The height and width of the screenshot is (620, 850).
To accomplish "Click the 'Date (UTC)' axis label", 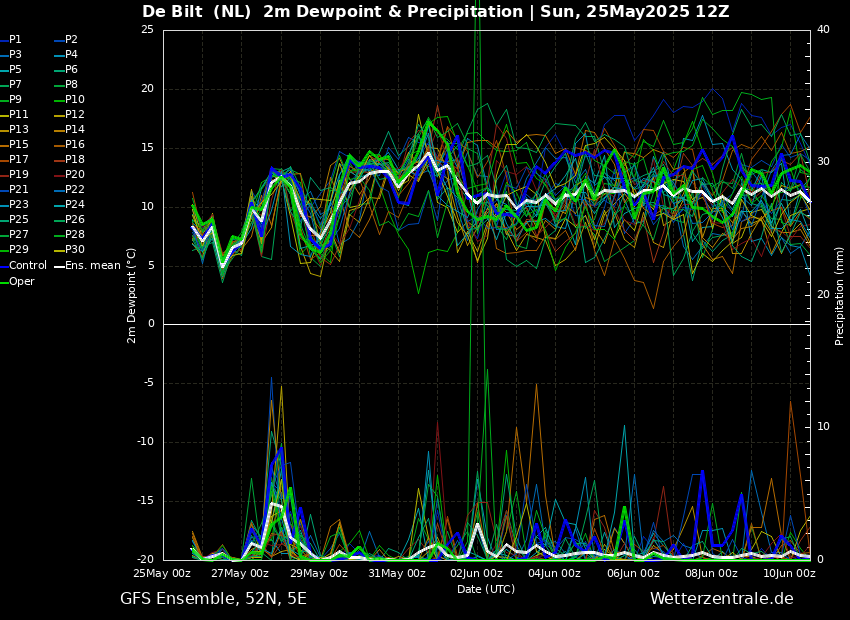I will [486, 589].
